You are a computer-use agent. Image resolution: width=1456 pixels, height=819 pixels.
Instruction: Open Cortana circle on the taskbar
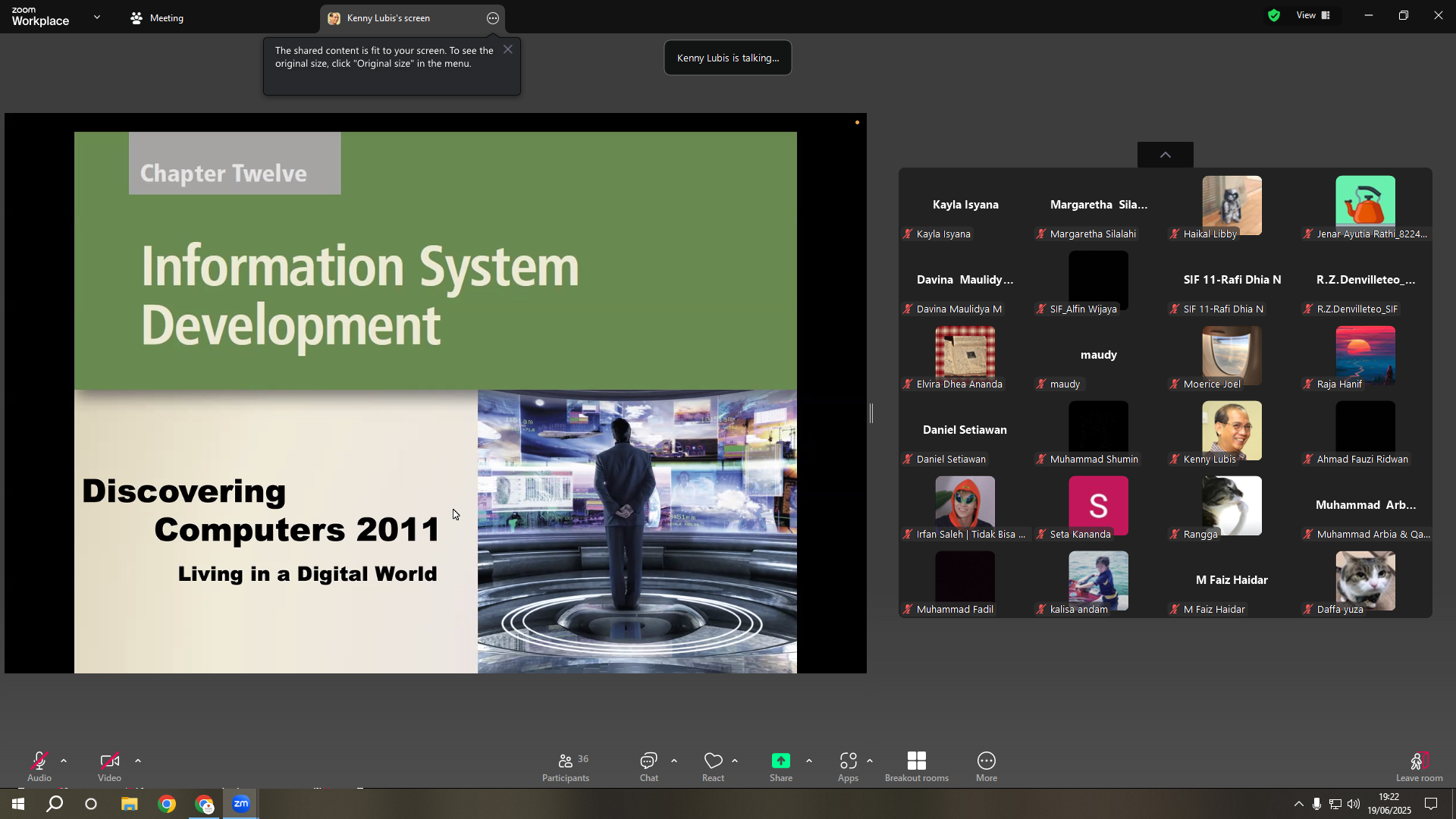tap(91, 804)
